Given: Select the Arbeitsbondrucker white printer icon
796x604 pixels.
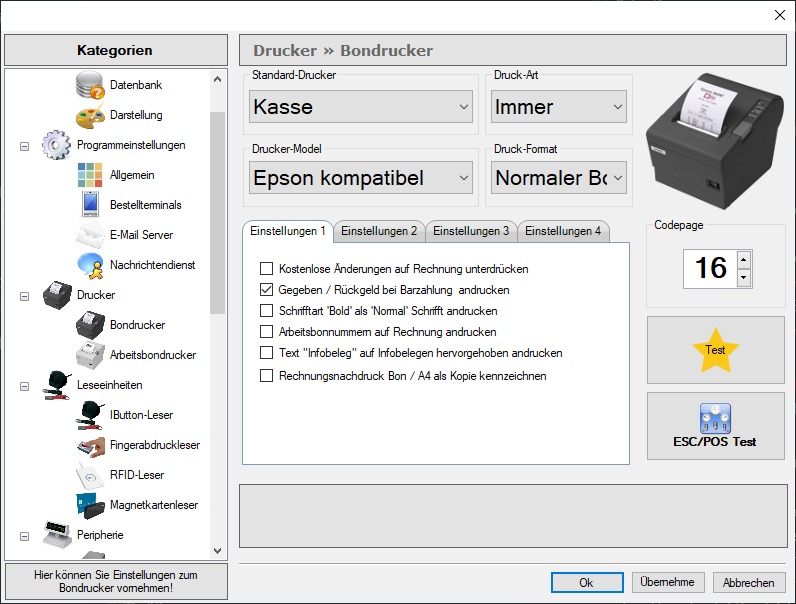Looking at the screenshot, I should pos(90,355).
